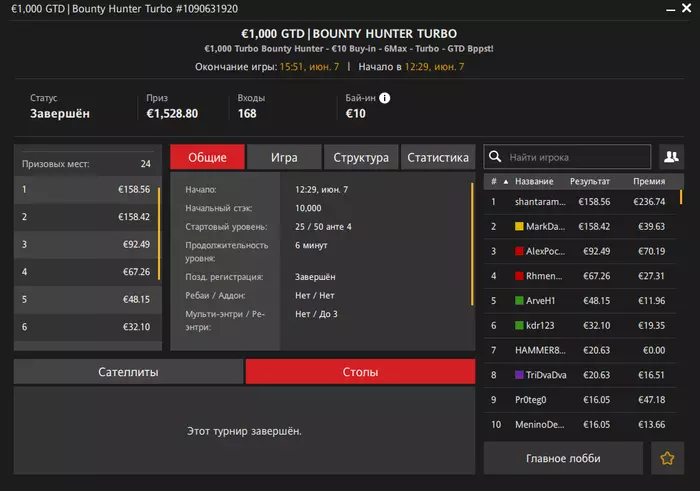
Task: Add tournament to favorites with star icon
Action: (x=667, y=458)
